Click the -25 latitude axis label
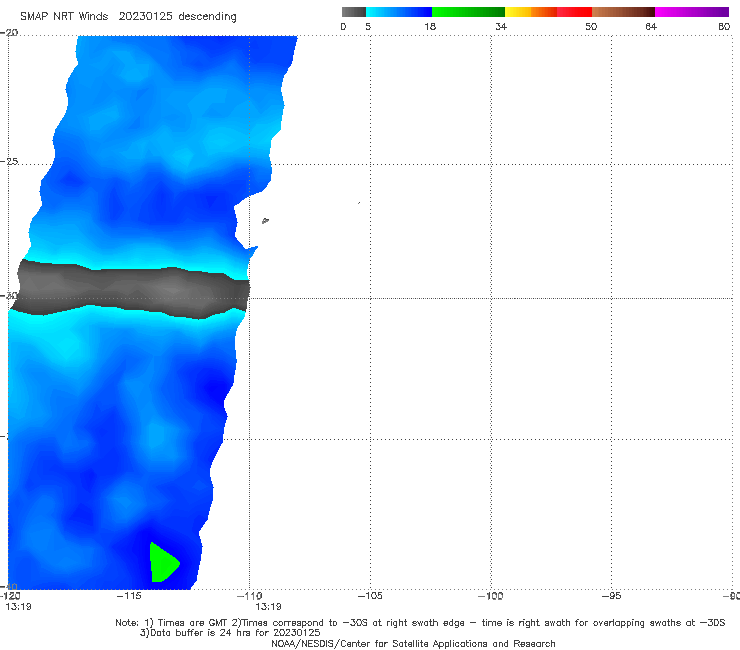 point(9,161)
